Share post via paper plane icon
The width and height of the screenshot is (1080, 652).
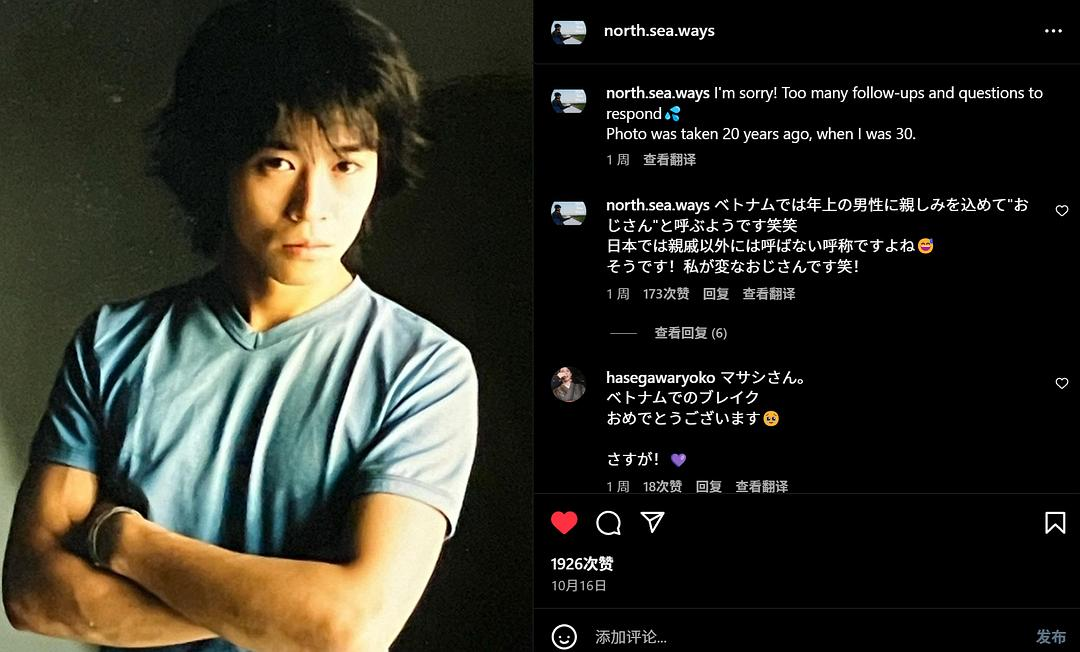tap(652, 522)
